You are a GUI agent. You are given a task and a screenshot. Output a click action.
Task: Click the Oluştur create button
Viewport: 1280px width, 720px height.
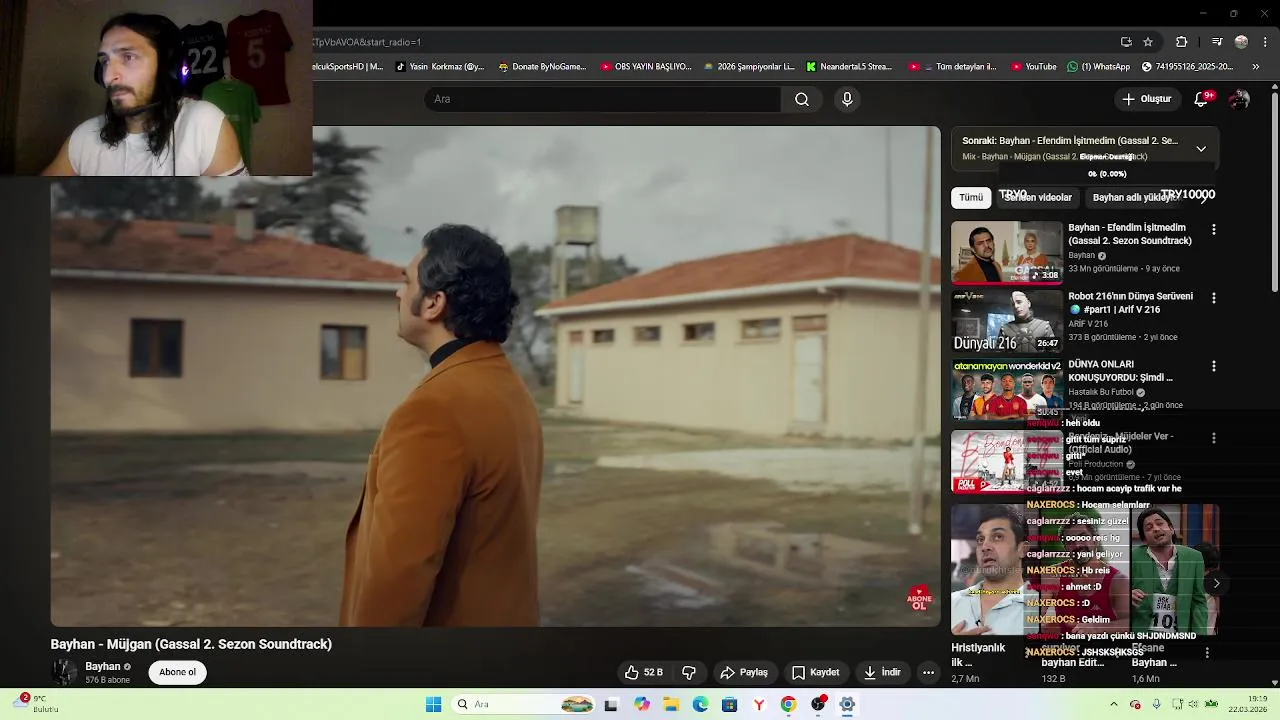pos(1146,99)
